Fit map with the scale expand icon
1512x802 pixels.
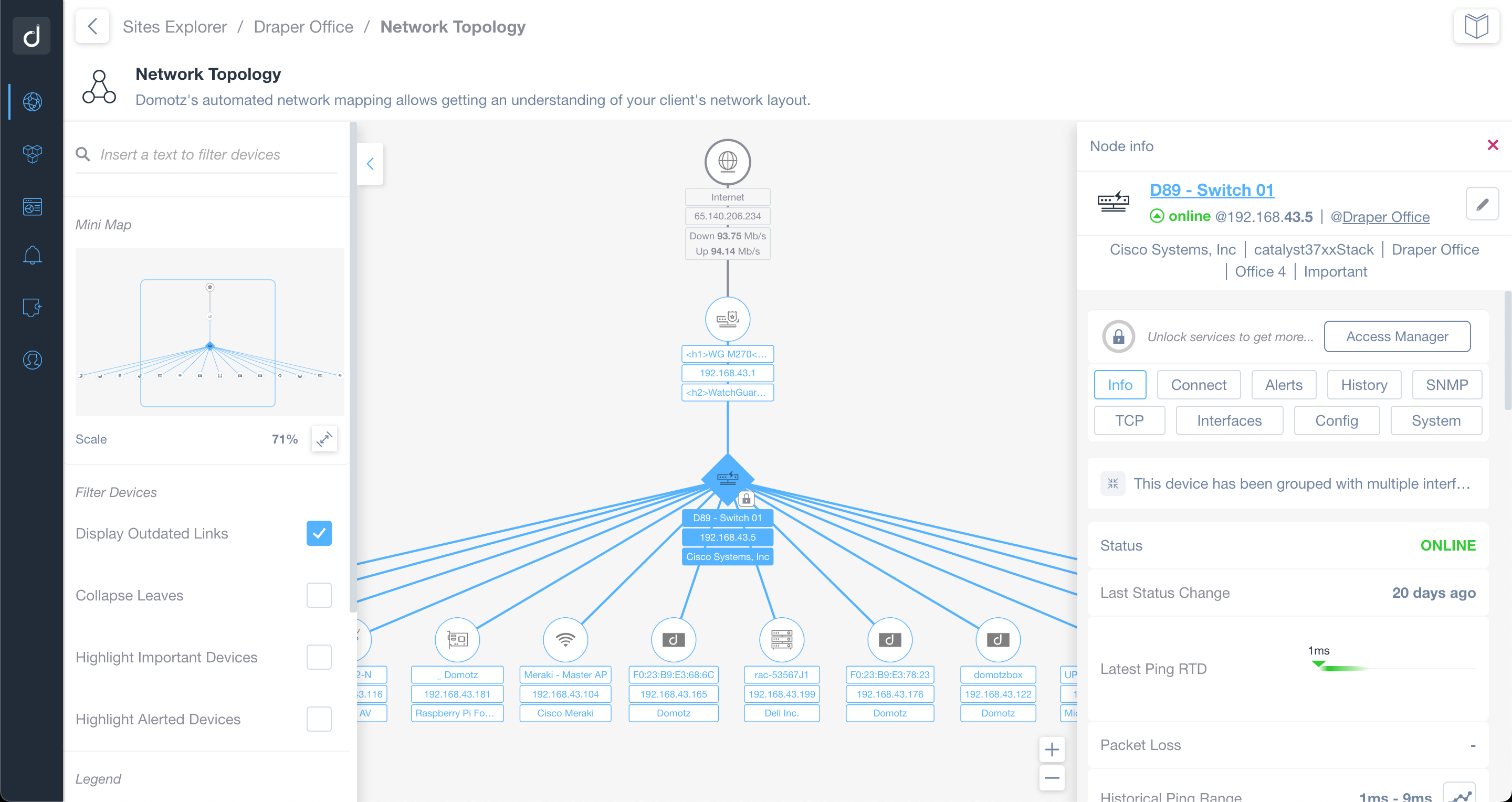pos(324,439)
